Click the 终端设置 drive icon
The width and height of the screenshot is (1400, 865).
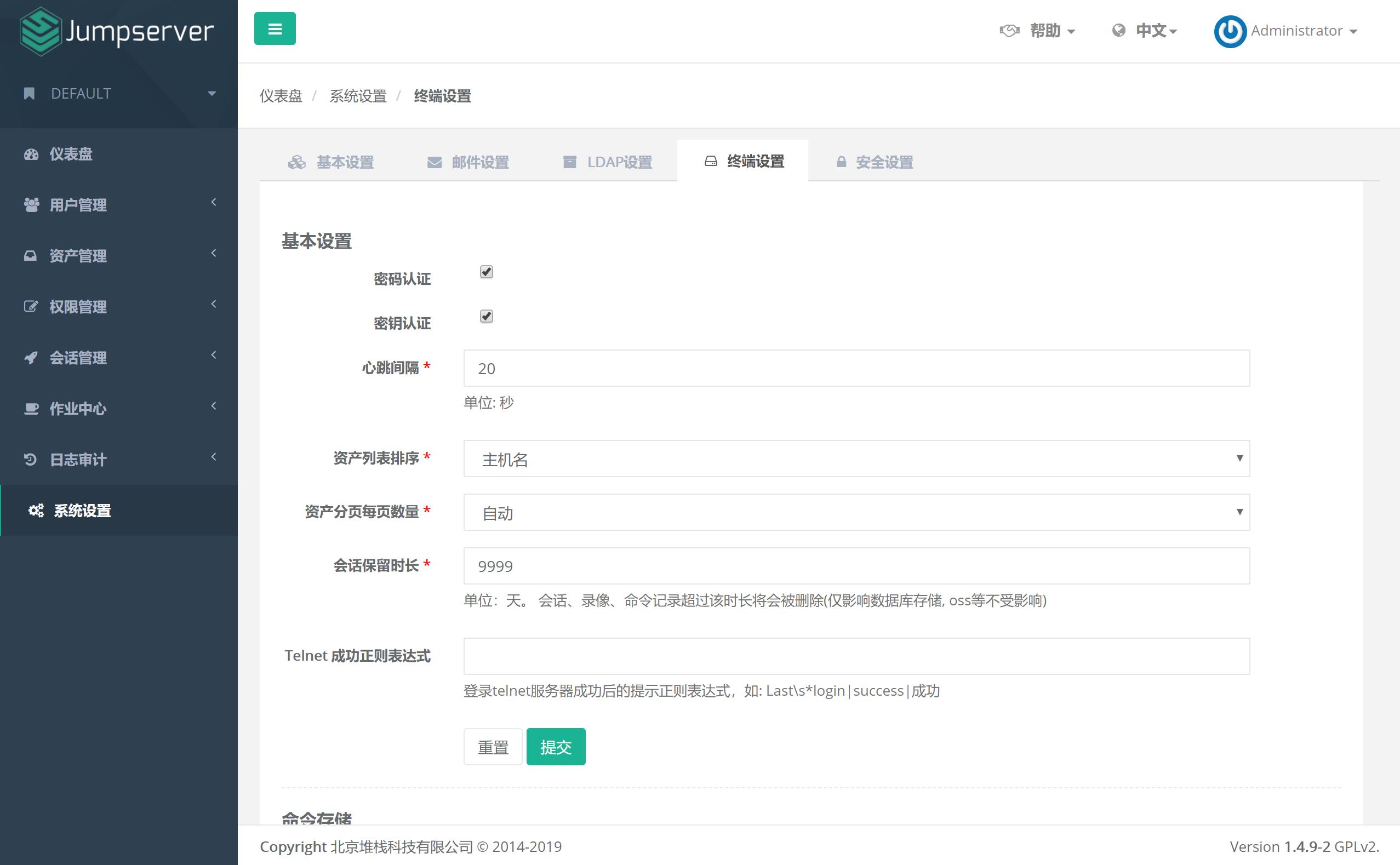point(711,162)
